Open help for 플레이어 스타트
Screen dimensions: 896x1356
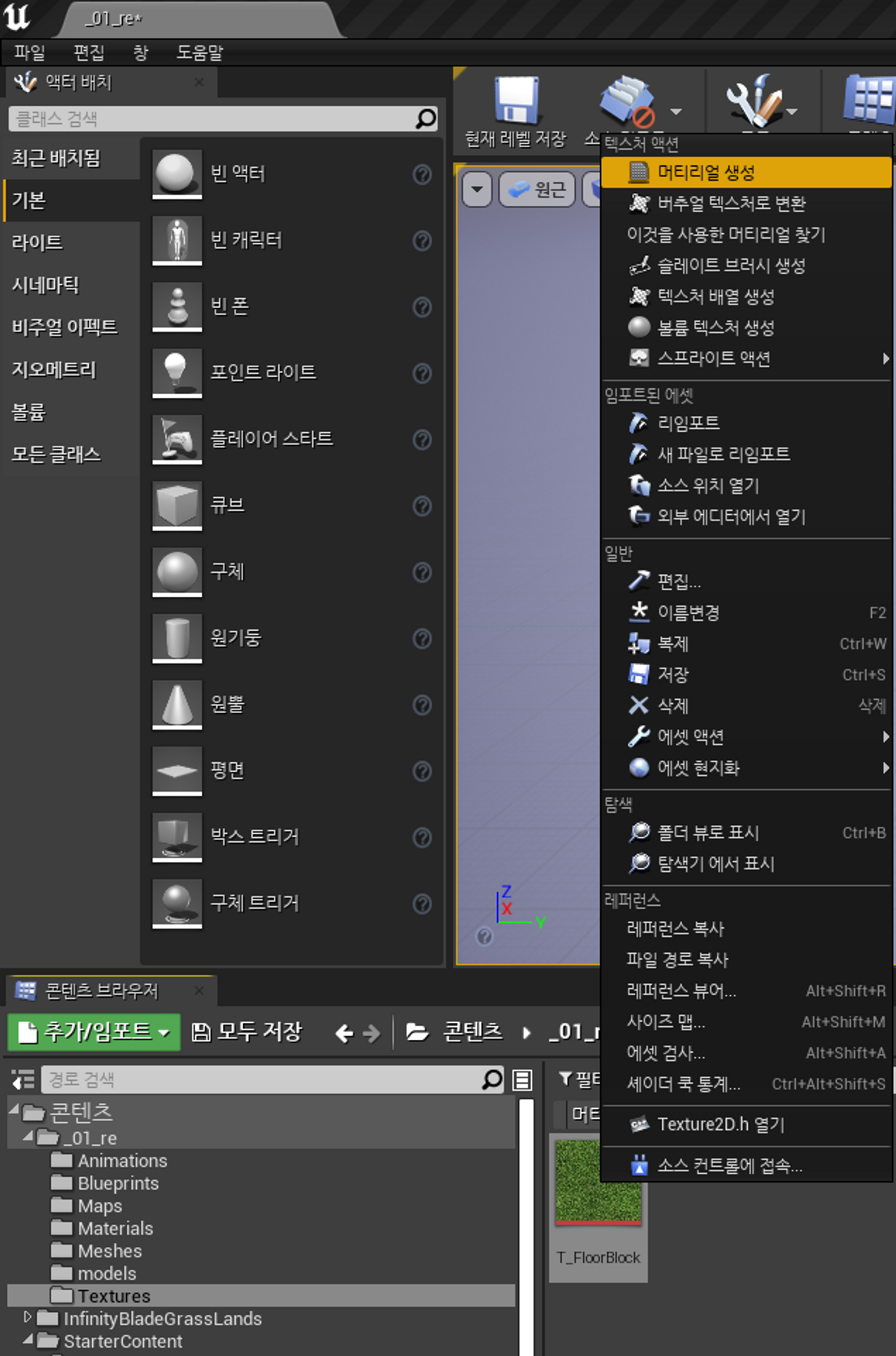422,439
